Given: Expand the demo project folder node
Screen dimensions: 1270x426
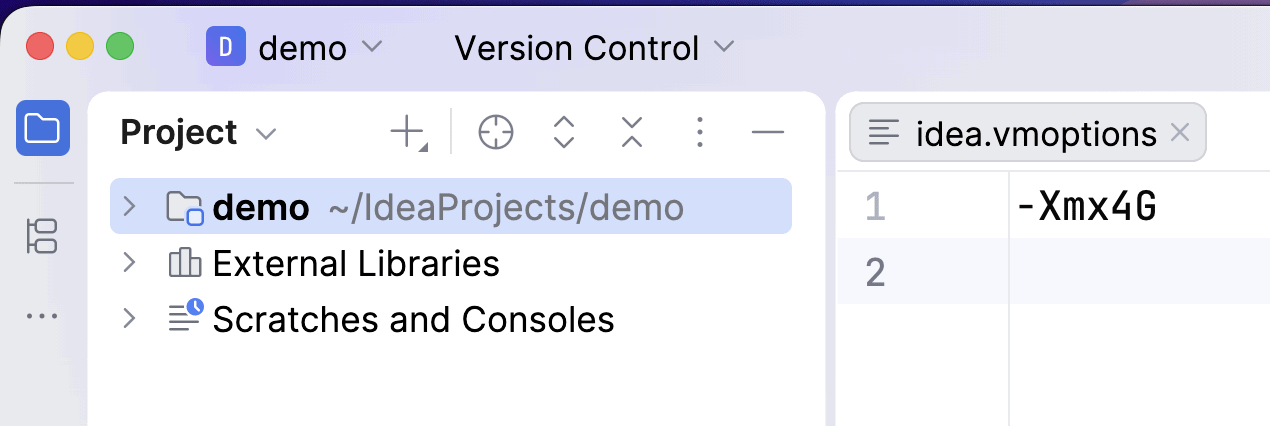Looking at the screenshot, I should [128, 207].
